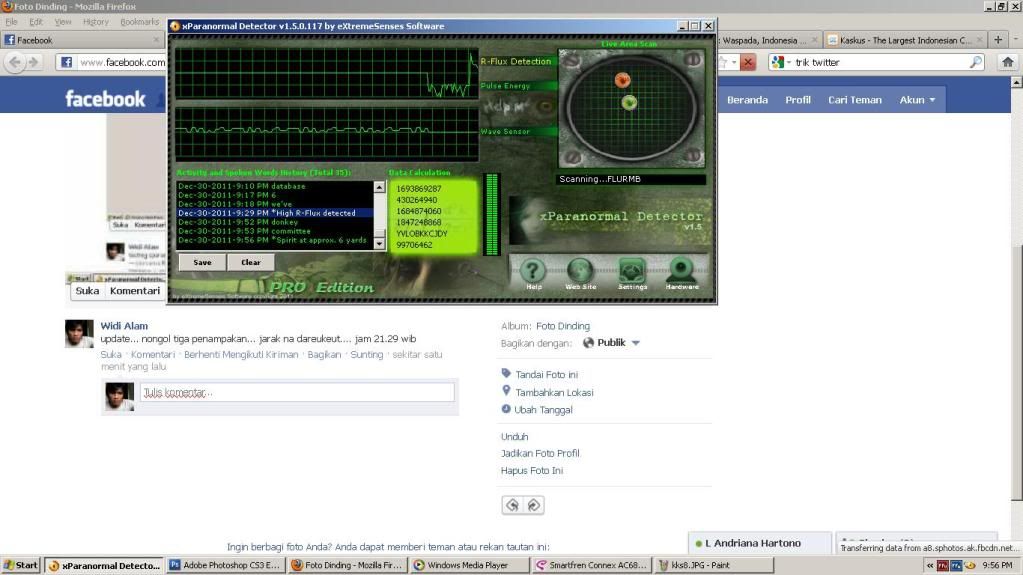
Task: Open the Hardware icon in detector
Action: (682, 271)
